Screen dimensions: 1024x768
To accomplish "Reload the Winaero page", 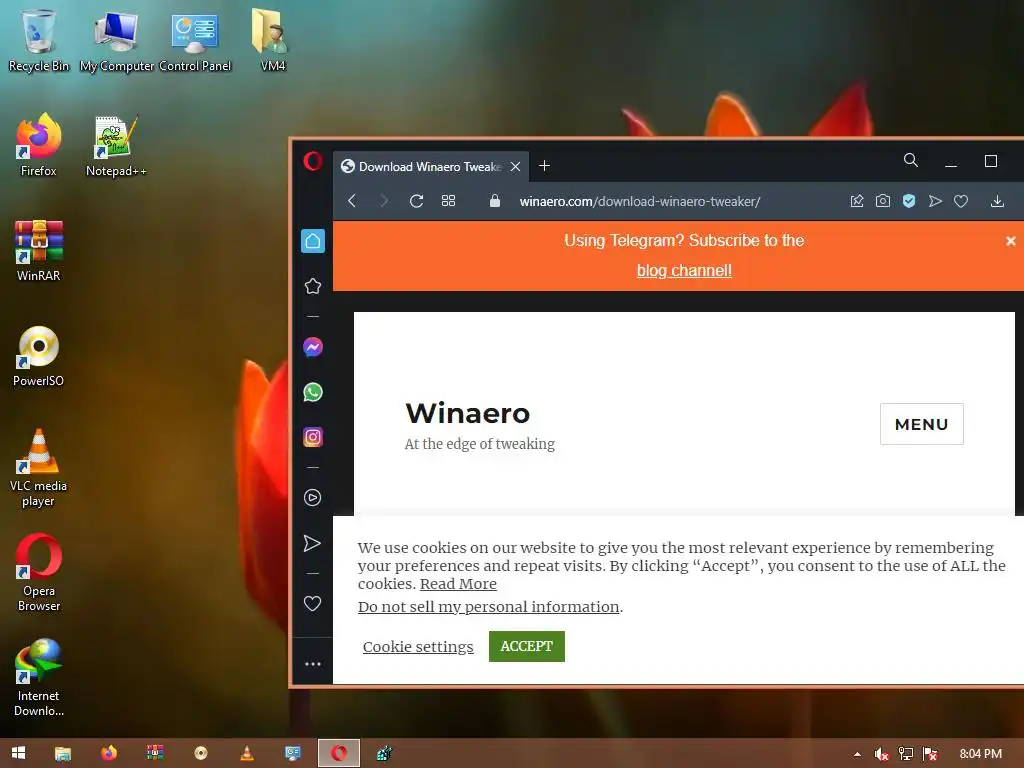I will click(x=416, y=201).
